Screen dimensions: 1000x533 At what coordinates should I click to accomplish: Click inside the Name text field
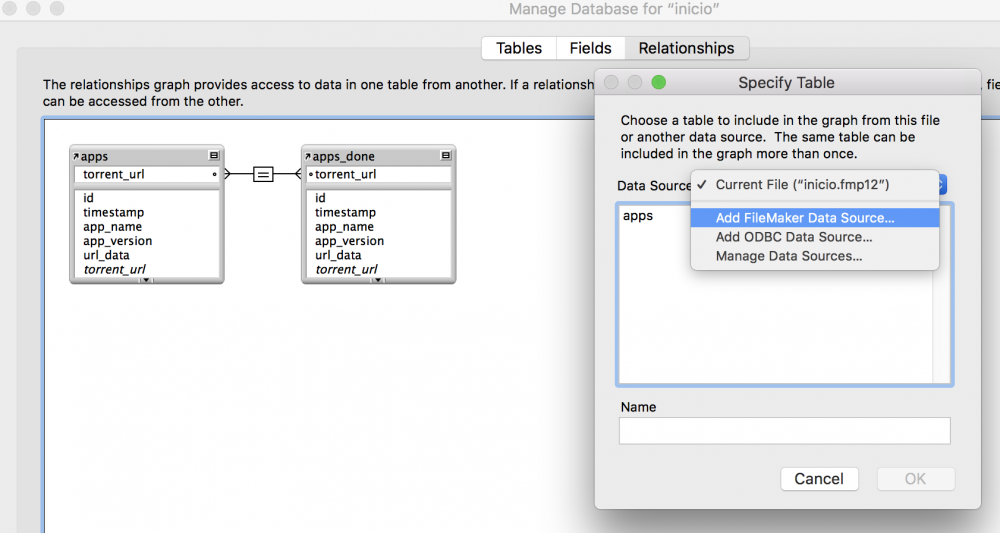click(784, 431)
